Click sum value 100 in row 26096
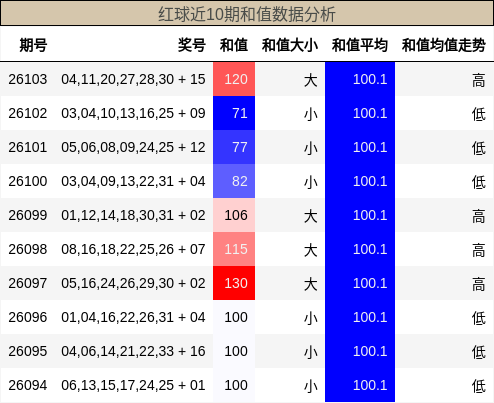 [x=236, y=317]
